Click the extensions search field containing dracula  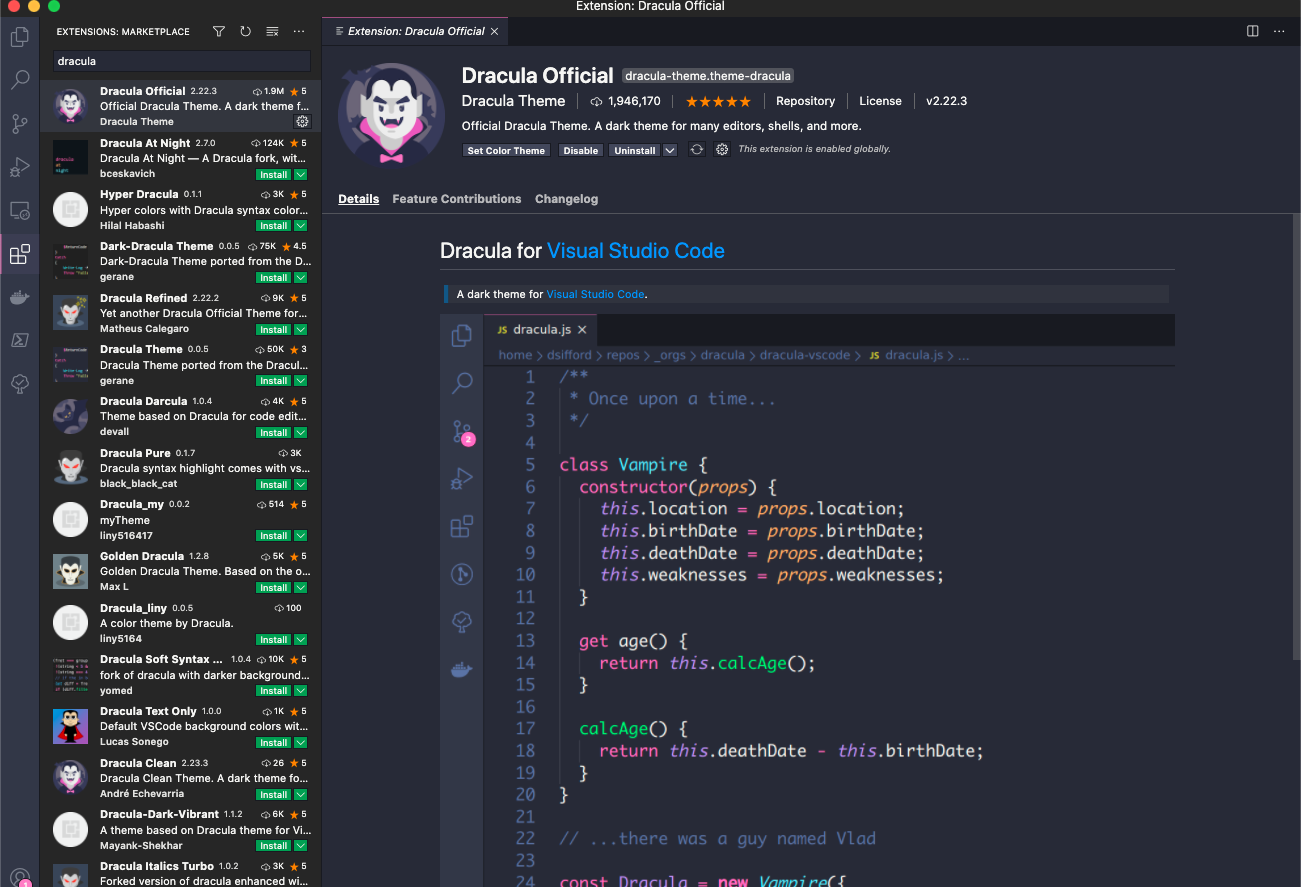tap(181, 61)
